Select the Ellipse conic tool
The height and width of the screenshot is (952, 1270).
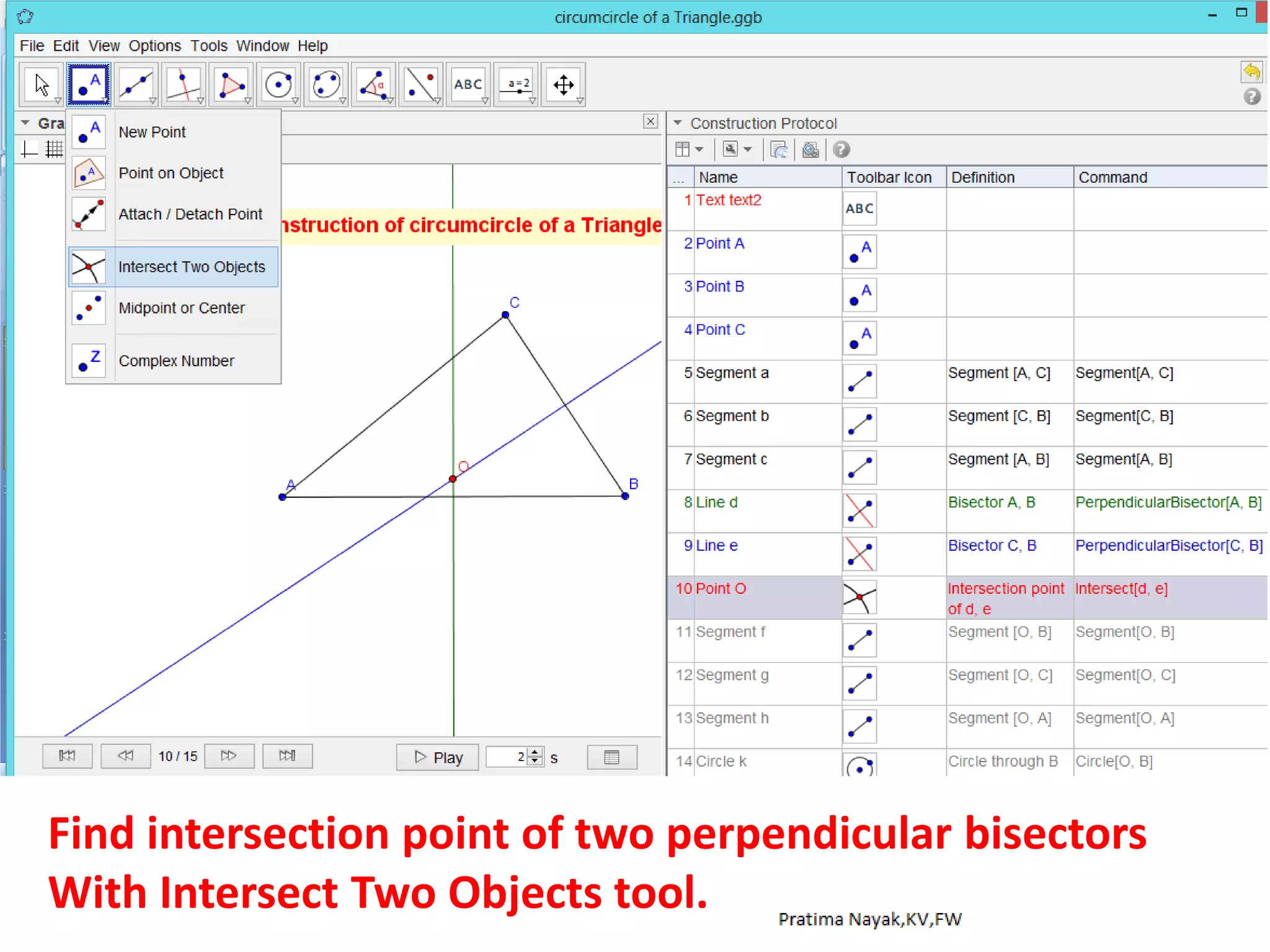326,84
